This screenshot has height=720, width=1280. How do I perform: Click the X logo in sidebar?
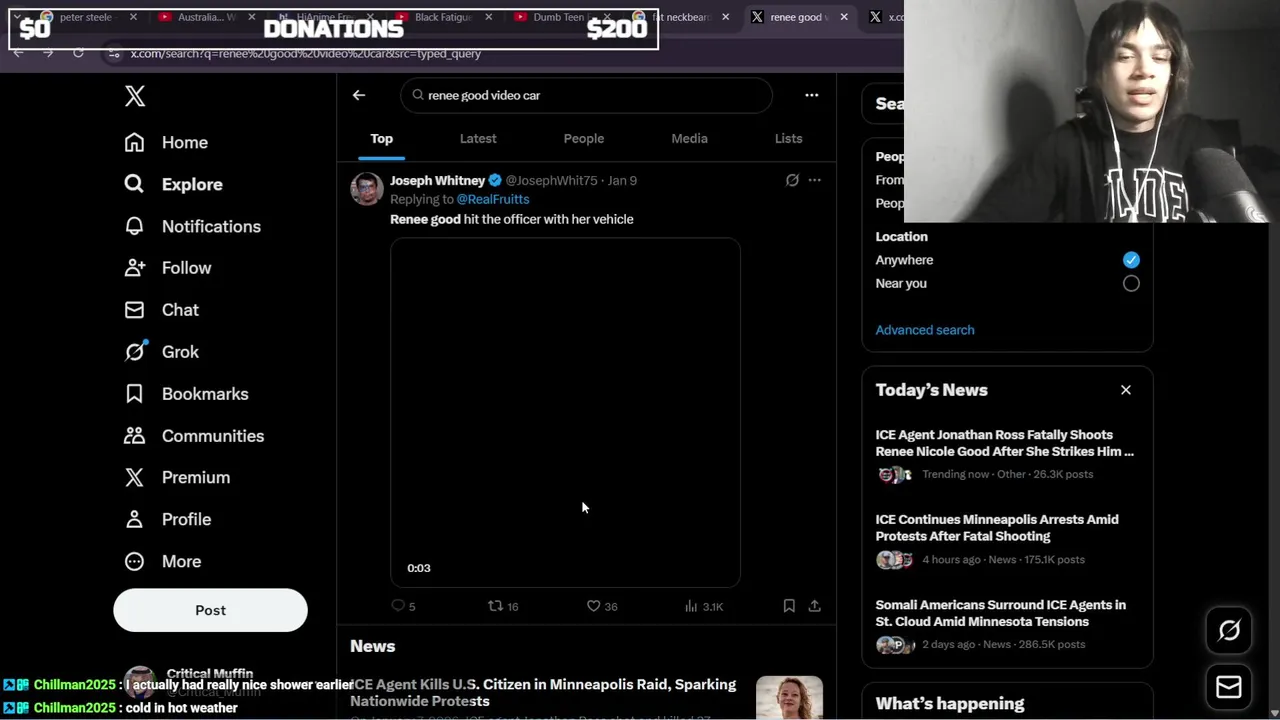tap(135, 96)
